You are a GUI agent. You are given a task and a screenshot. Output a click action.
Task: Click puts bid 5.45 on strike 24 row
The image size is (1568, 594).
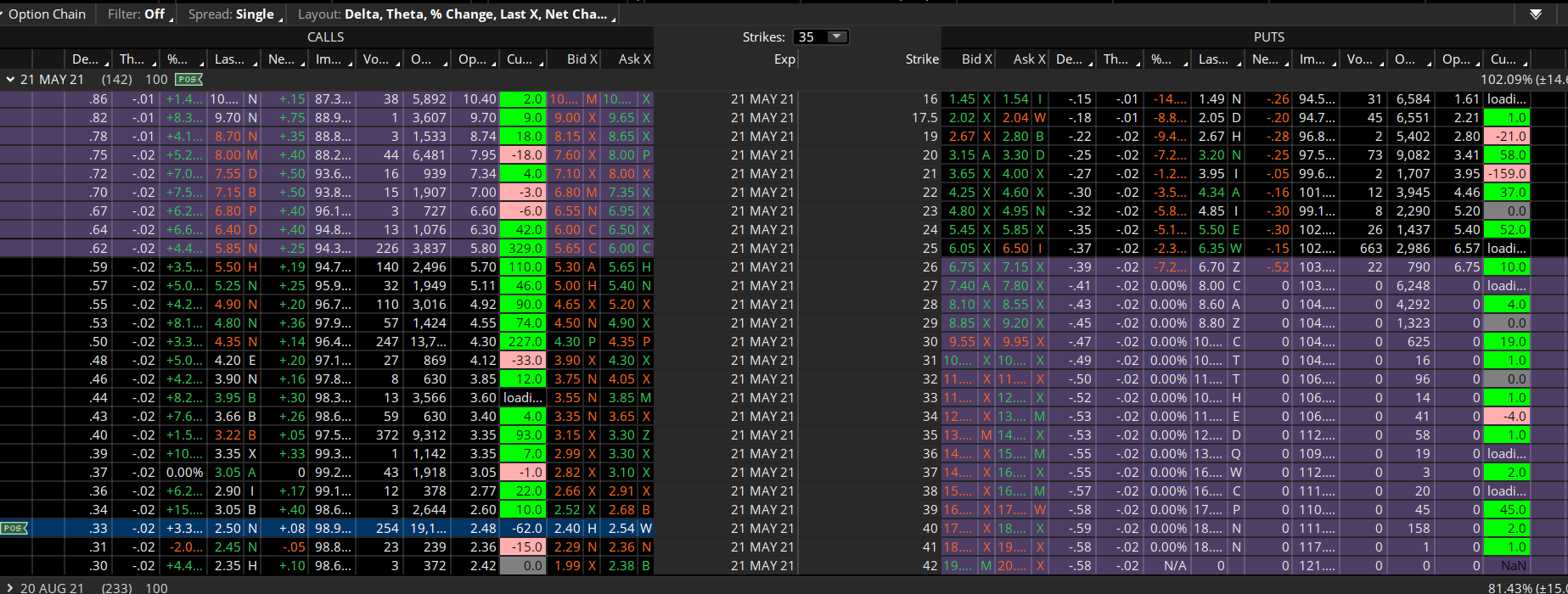pos(963,230)
